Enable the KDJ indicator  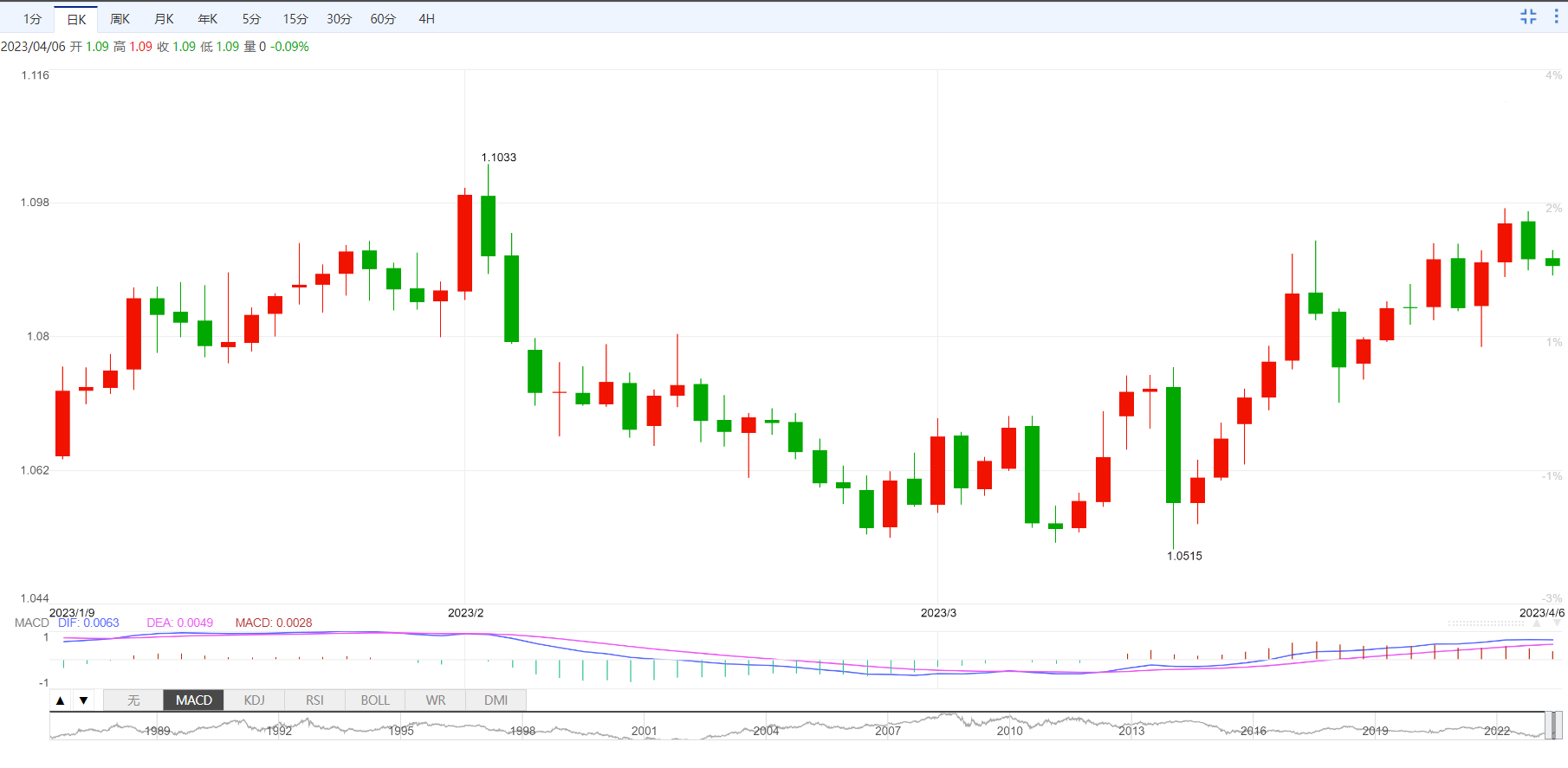(x=254, y=700)
